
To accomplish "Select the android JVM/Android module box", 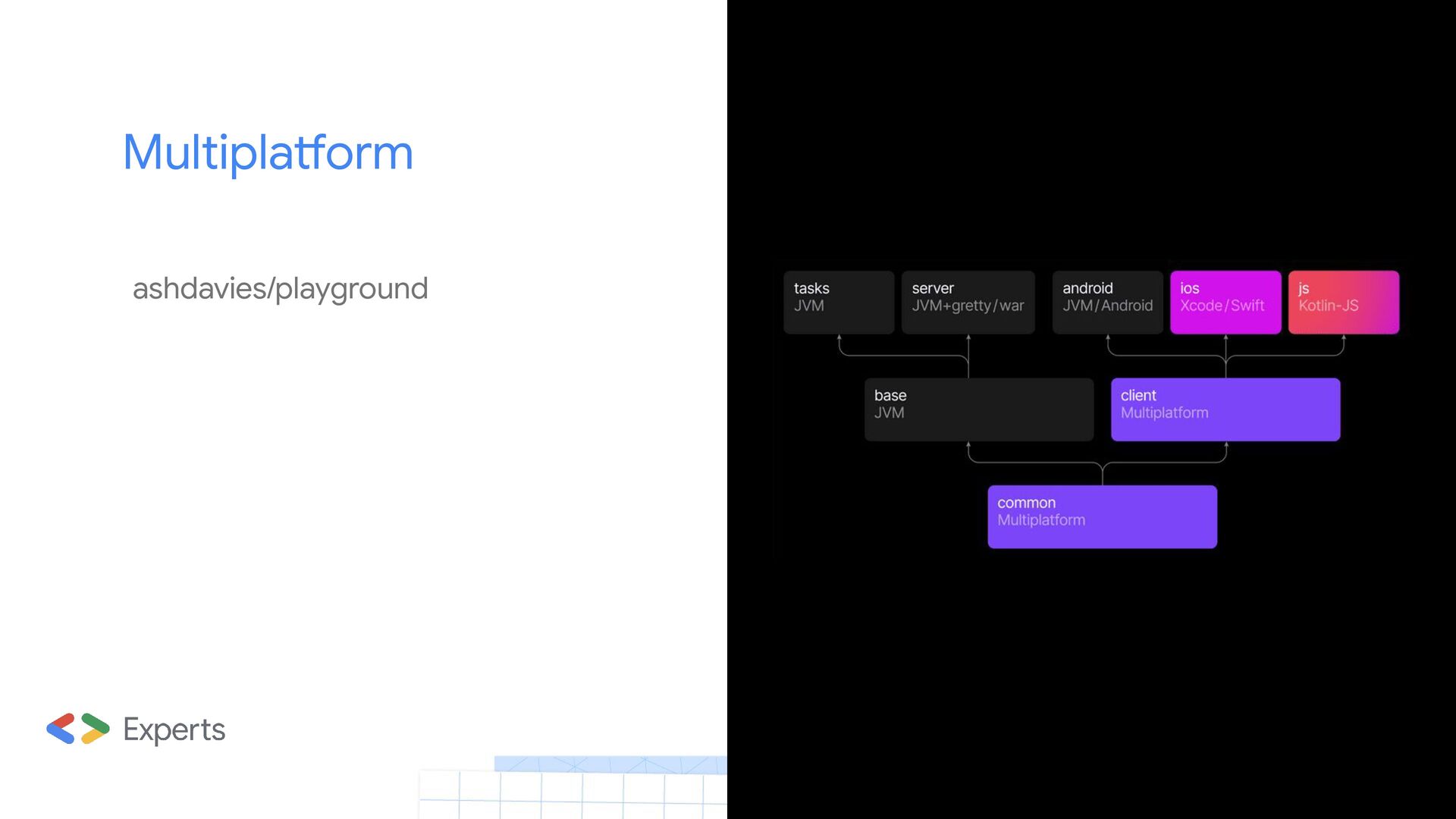I will click(1107, 303).
